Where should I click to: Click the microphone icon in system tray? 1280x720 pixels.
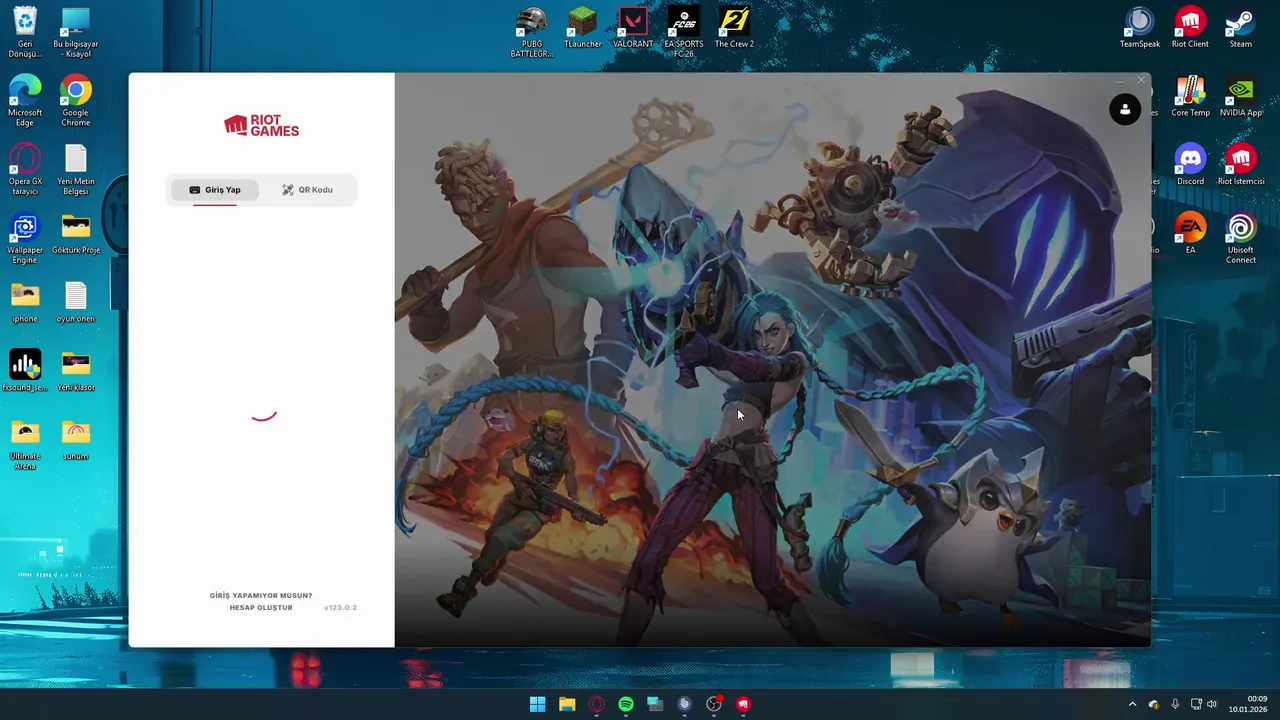point(1175,704)
